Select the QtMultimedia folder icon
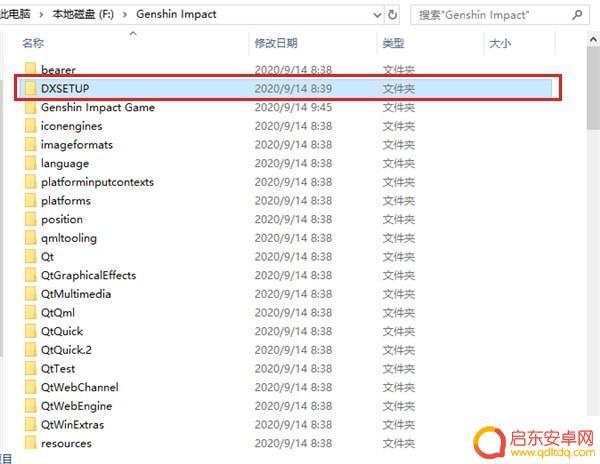 point(30,294)
